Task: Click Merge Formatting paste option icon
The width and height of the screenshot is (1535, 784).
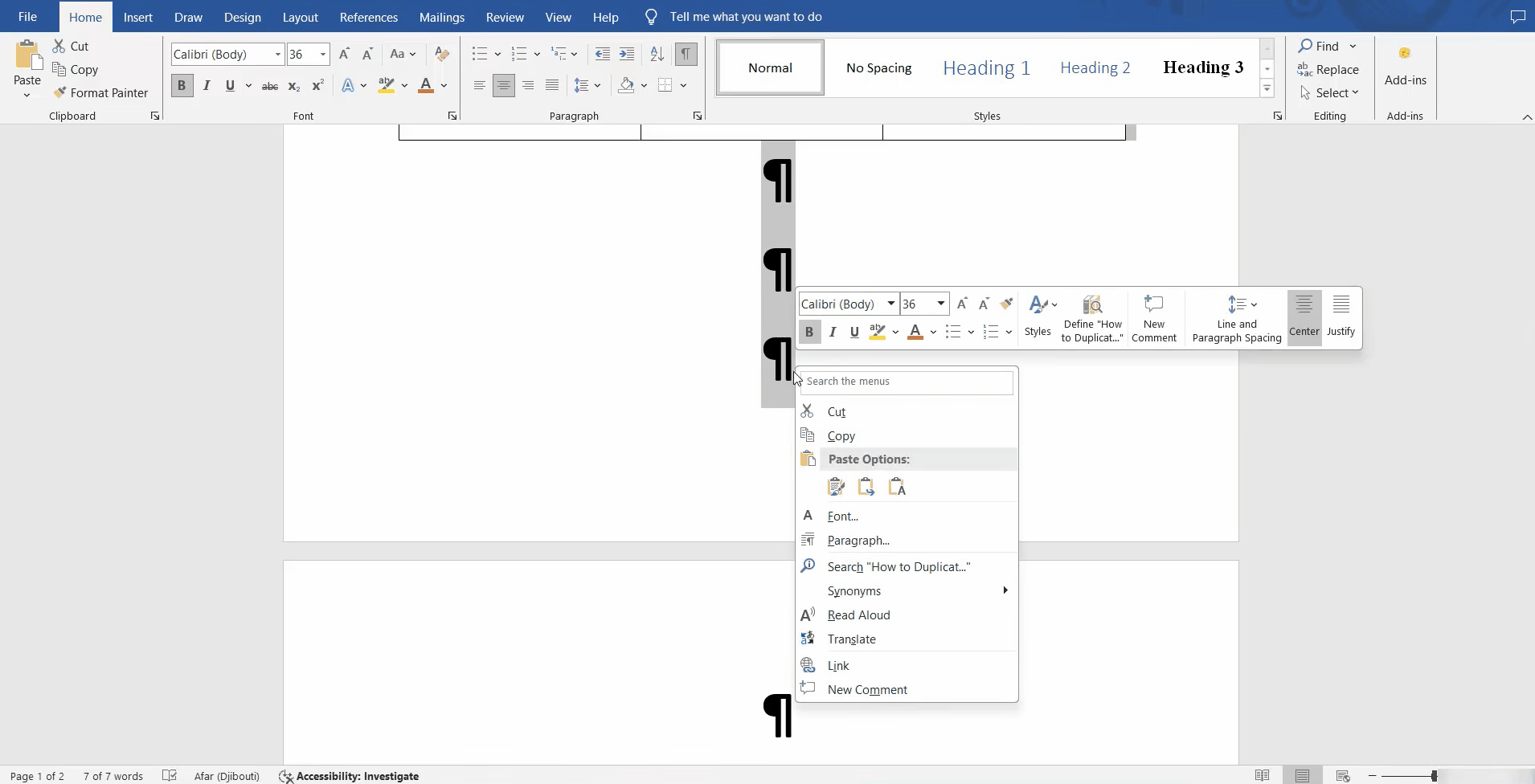Action: coord(866,487)
